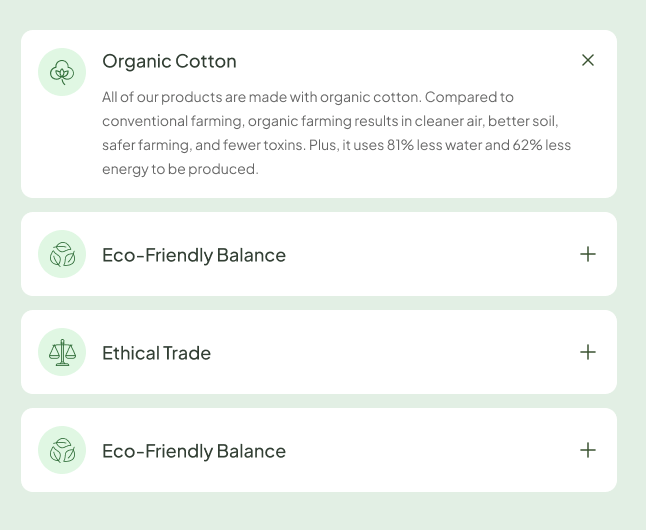Expand the last Eco-Friendly Balance plus icon
The height and width of the screenshot is (530, 646).
[588, 450]
